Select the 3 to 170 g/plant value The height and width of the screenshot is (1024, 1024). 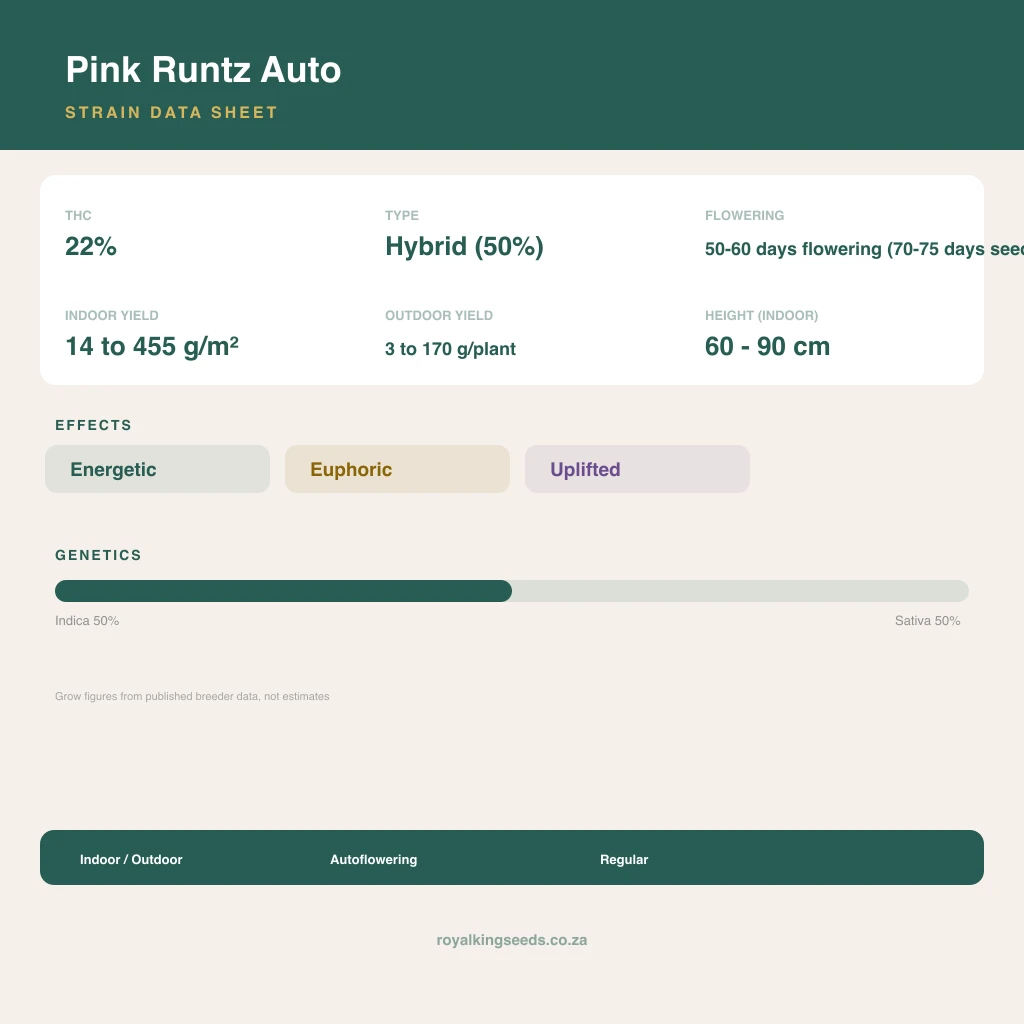(x=451, y=349)
